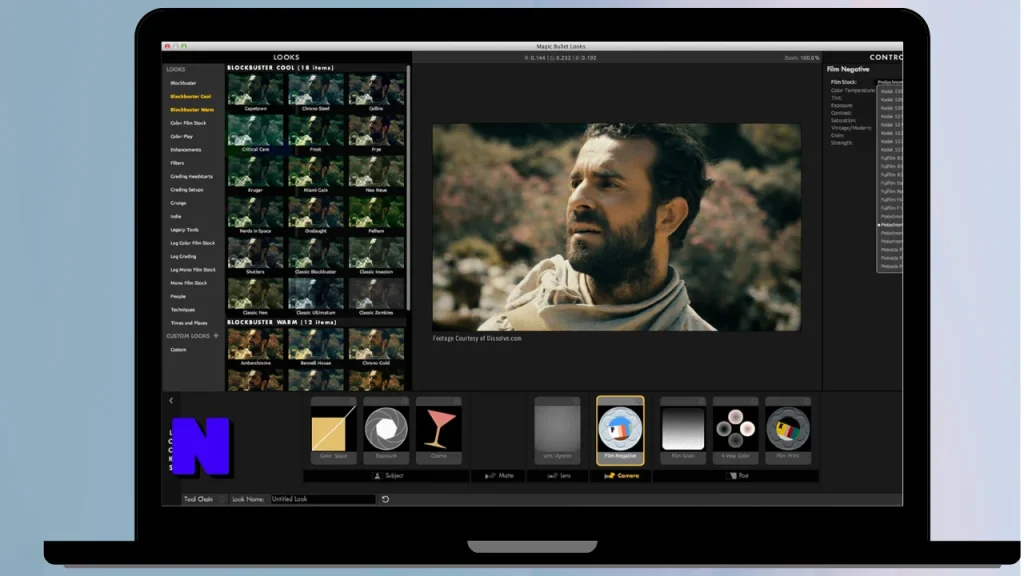Screen dimensions: 1024x576
Task: Switch to the Subject stage tab
Action: click(x=388, y=475)
